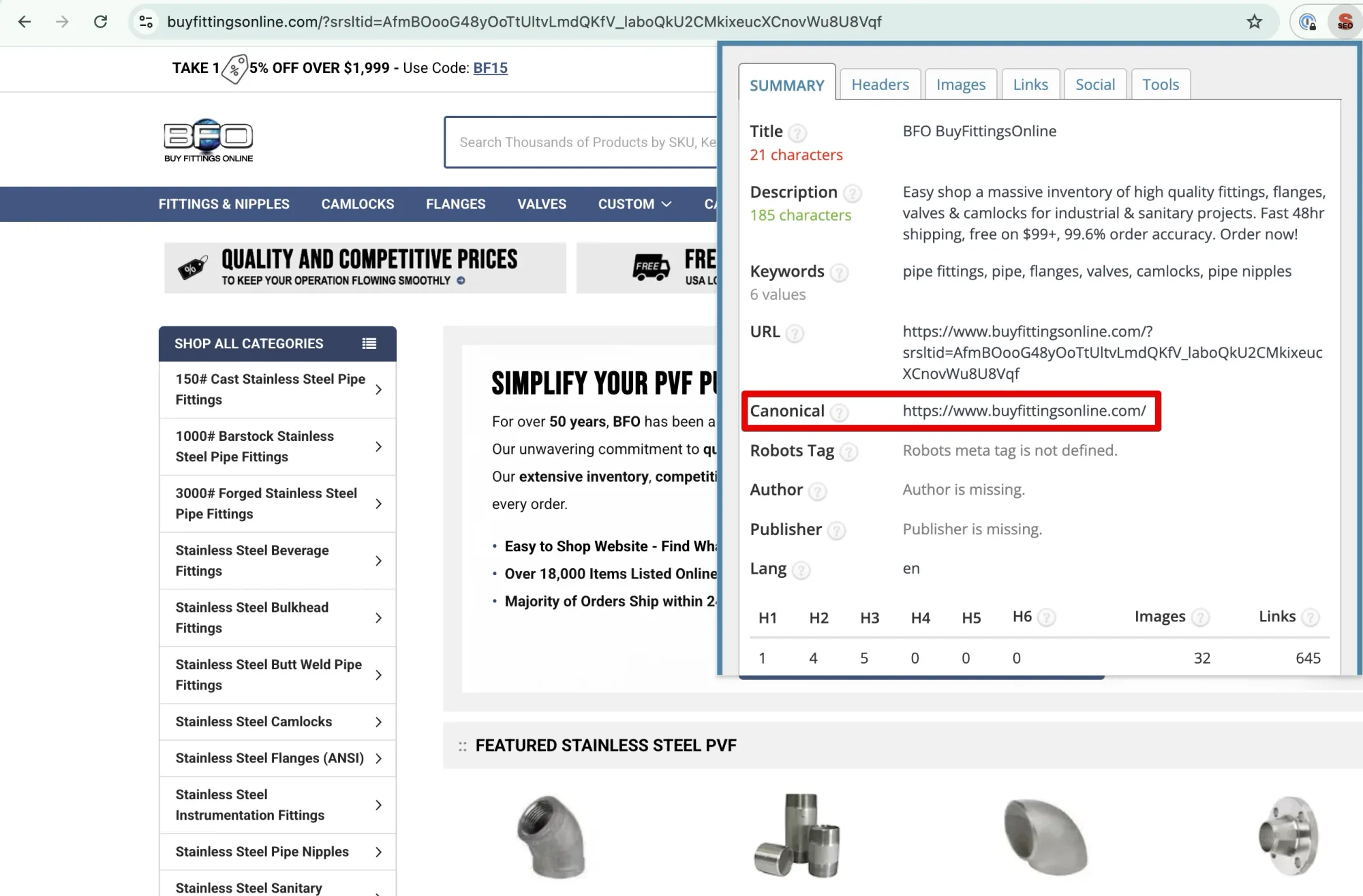
Task: Open the SEO META extension icon
Action: click(1345, 22)
